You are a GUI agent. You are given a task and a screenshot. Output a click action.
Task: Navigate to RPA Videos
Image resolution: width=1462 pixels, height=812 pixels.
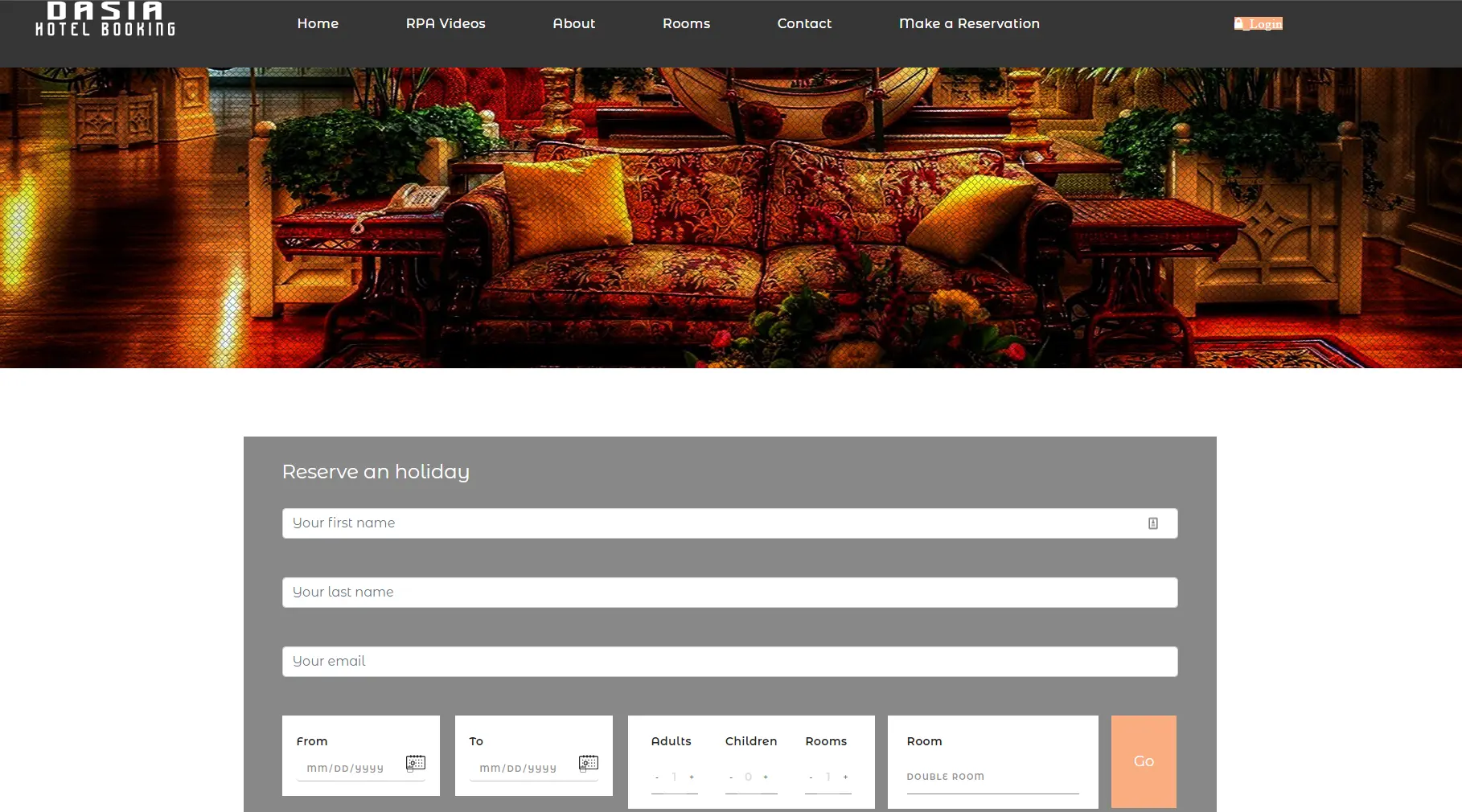tap(446, 23)
